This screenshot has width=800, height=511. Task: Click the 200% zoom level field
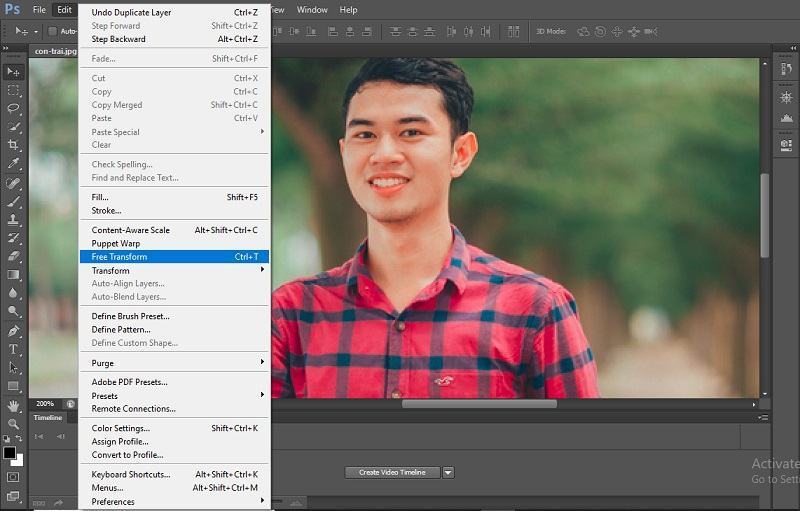coord(45,403)
